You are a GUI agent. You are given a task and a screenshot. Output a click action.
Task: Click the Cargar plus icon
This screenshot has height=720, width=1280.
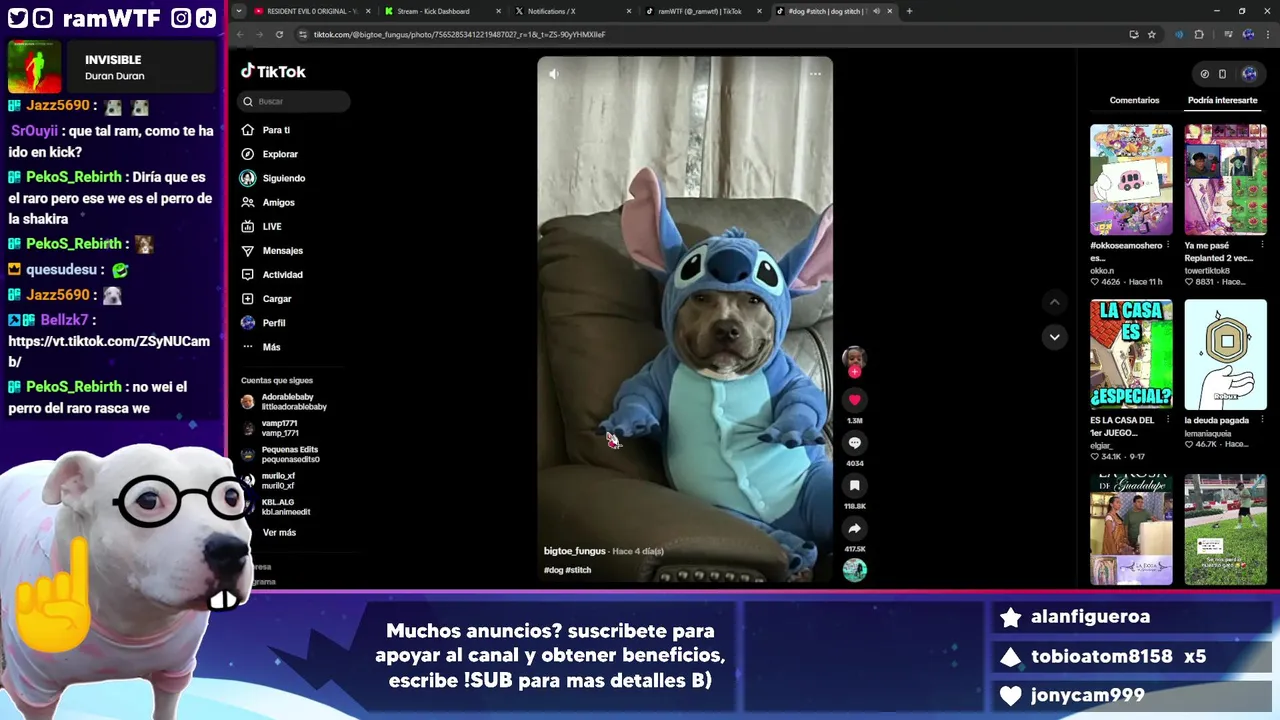coord(248,298)
